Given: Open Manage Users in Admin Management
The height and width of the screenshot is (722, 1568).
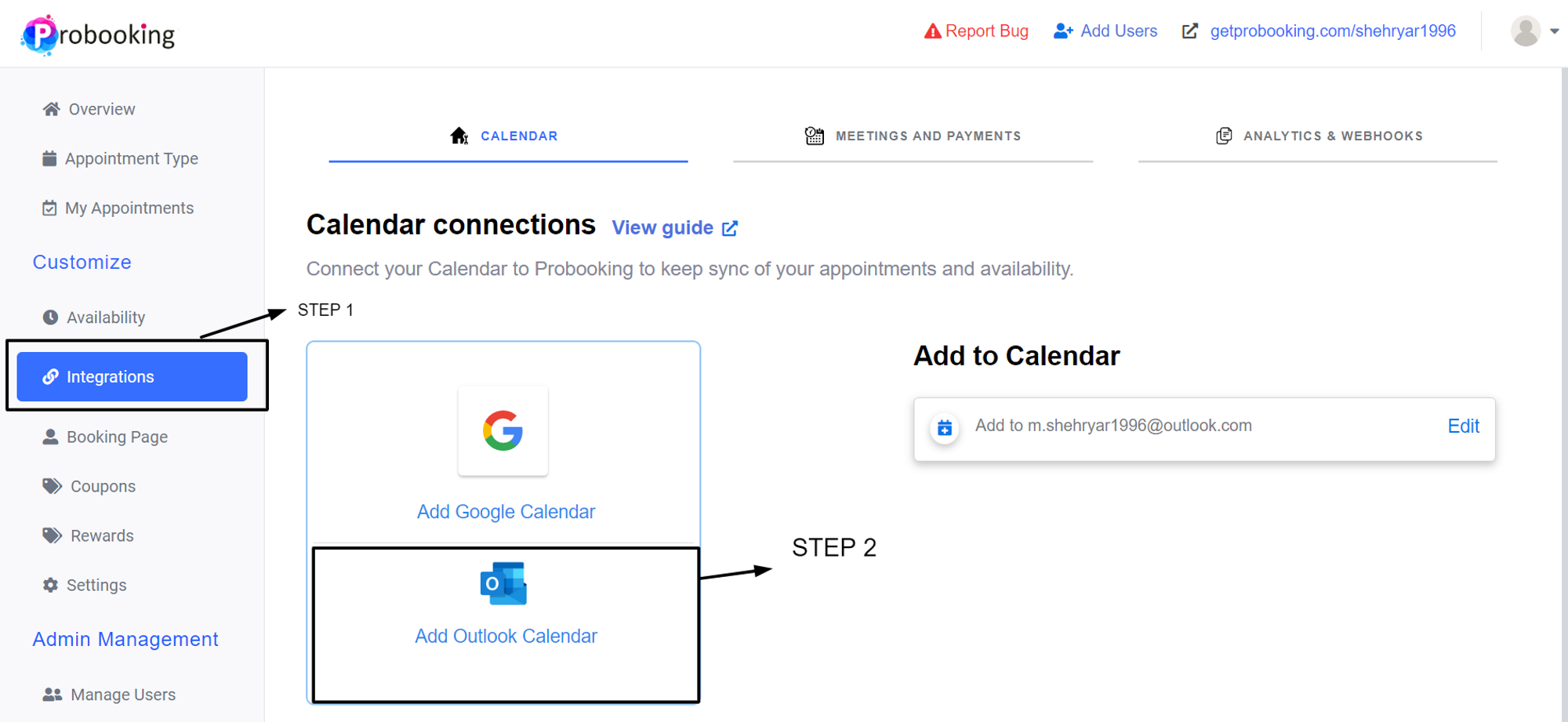Looking at the screenshot, I should [109, 695].
